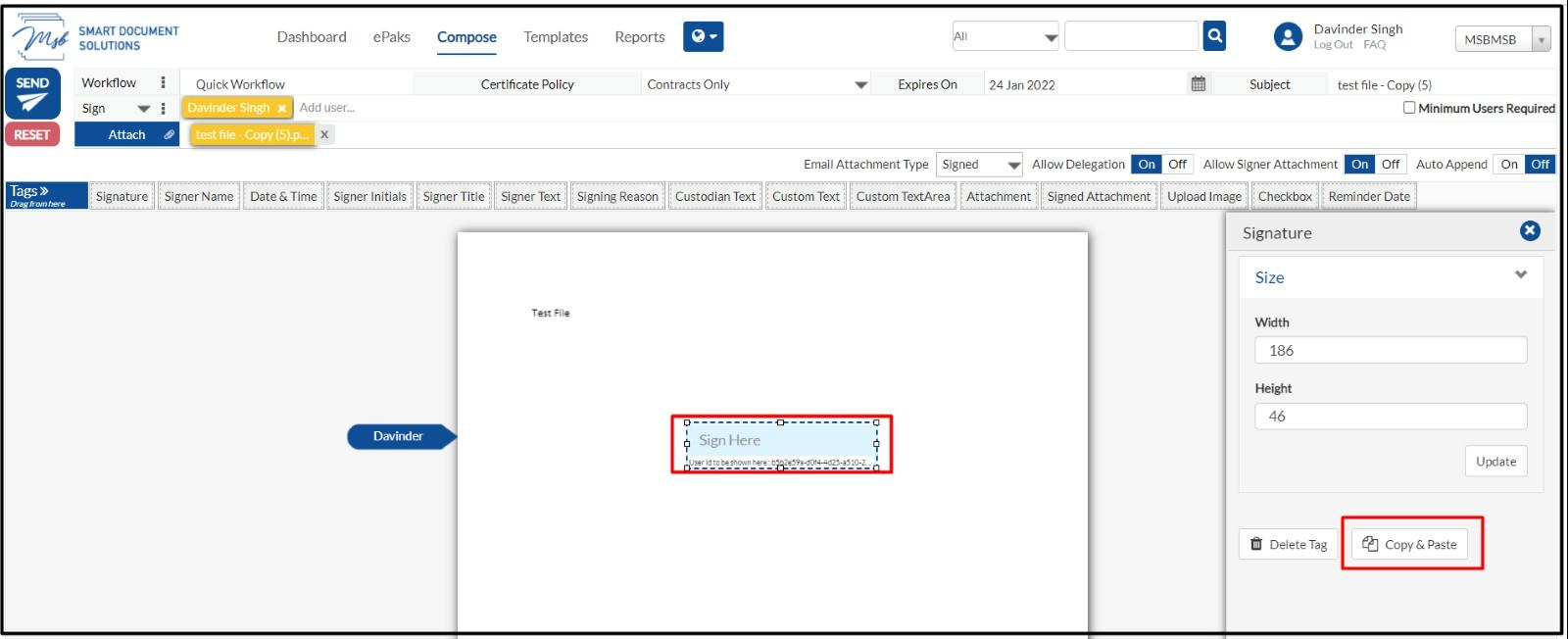The height and width of the screenshot is (639, 1568).
Task: Turn Auto Append On
Action: (x=1509, y=164)
